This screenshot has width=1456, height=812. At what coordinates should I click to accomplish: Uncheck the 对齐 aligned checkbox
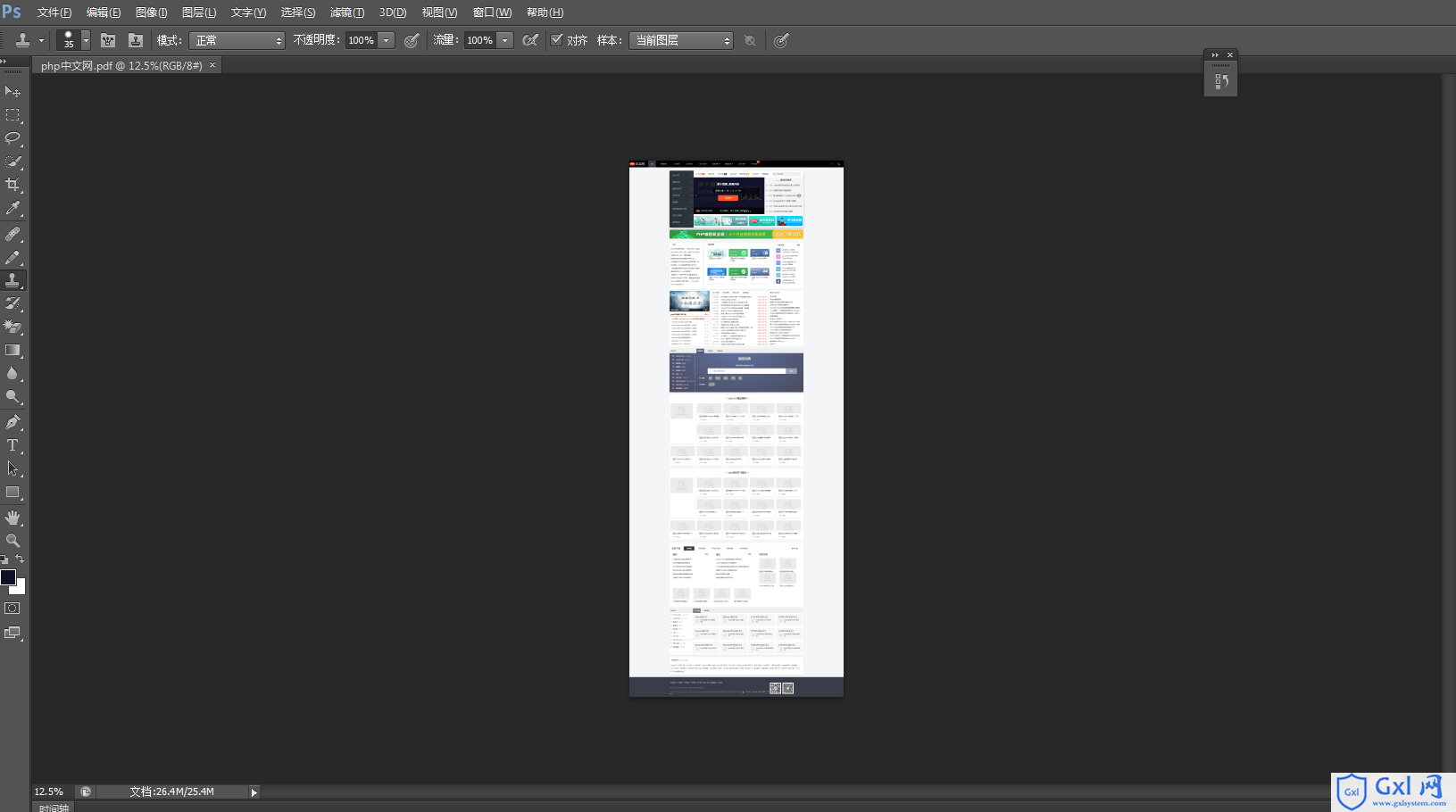tap(557, 39)
